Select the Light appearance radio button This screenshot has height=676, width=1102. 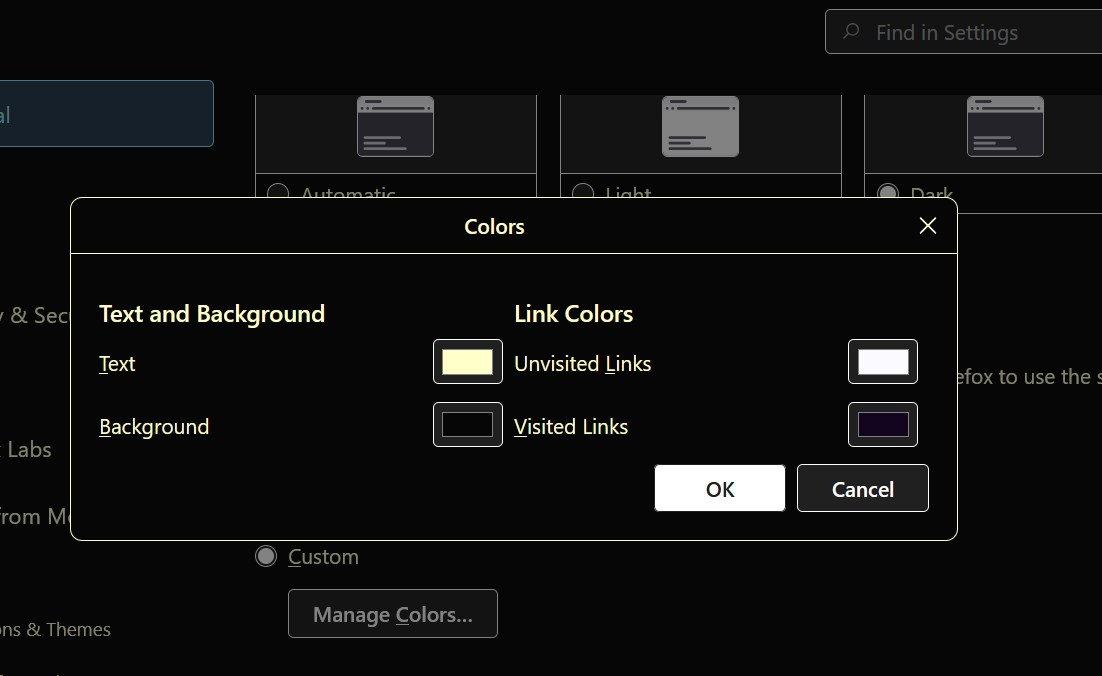point(583,191)
